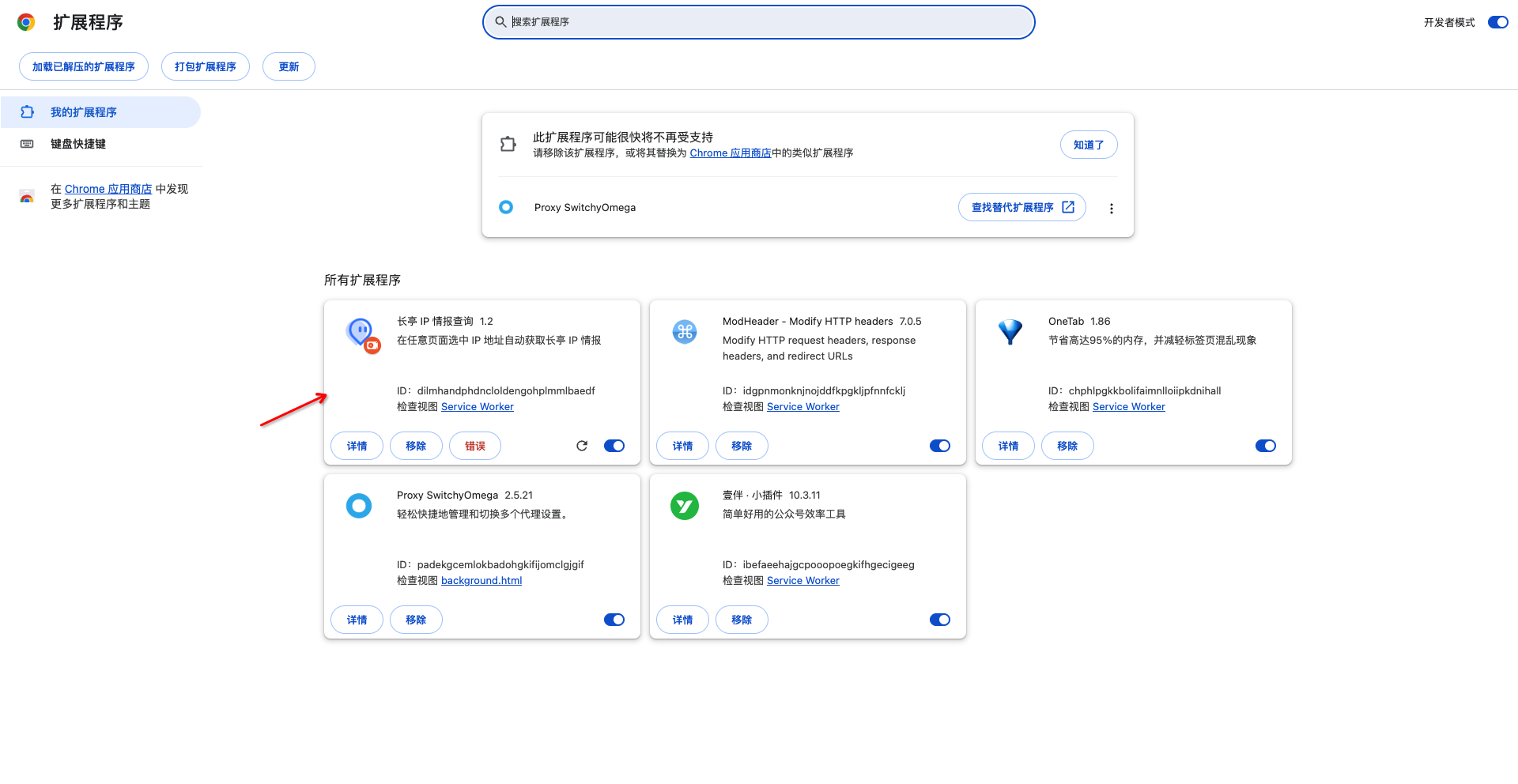Toggle off 开发者模式 switch
The image size is (1518, 784).
1497,22
